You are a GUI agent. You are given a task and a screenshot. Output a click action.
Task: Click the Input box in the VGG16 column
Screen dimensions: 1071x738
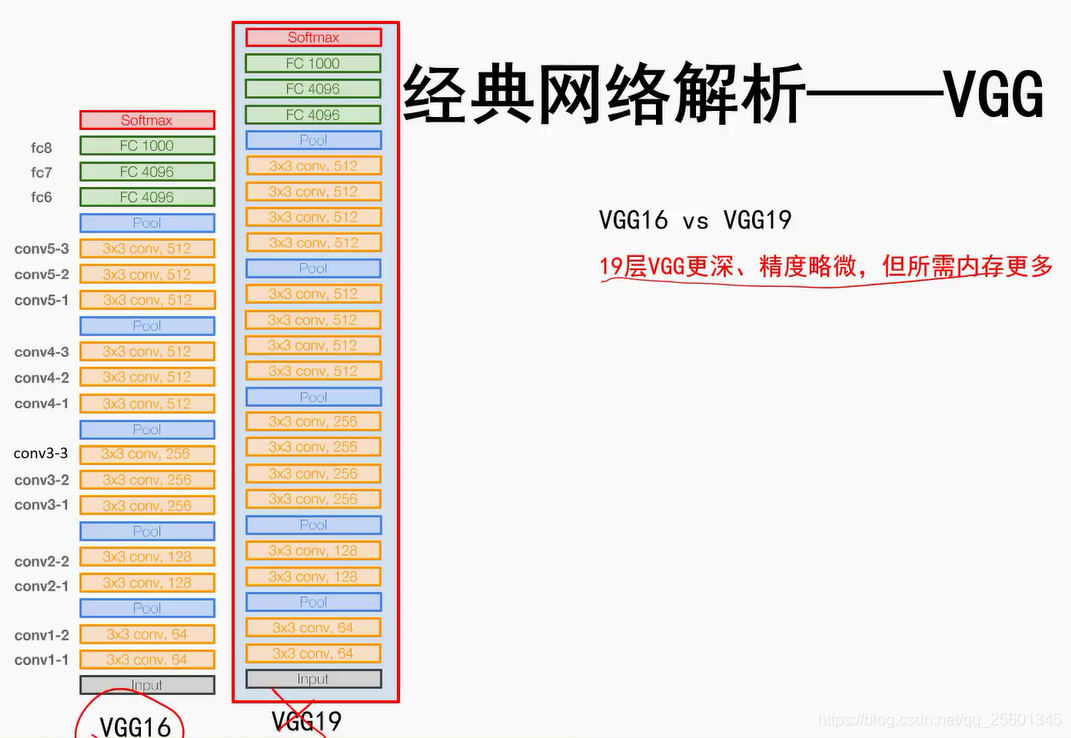point(147,685)
